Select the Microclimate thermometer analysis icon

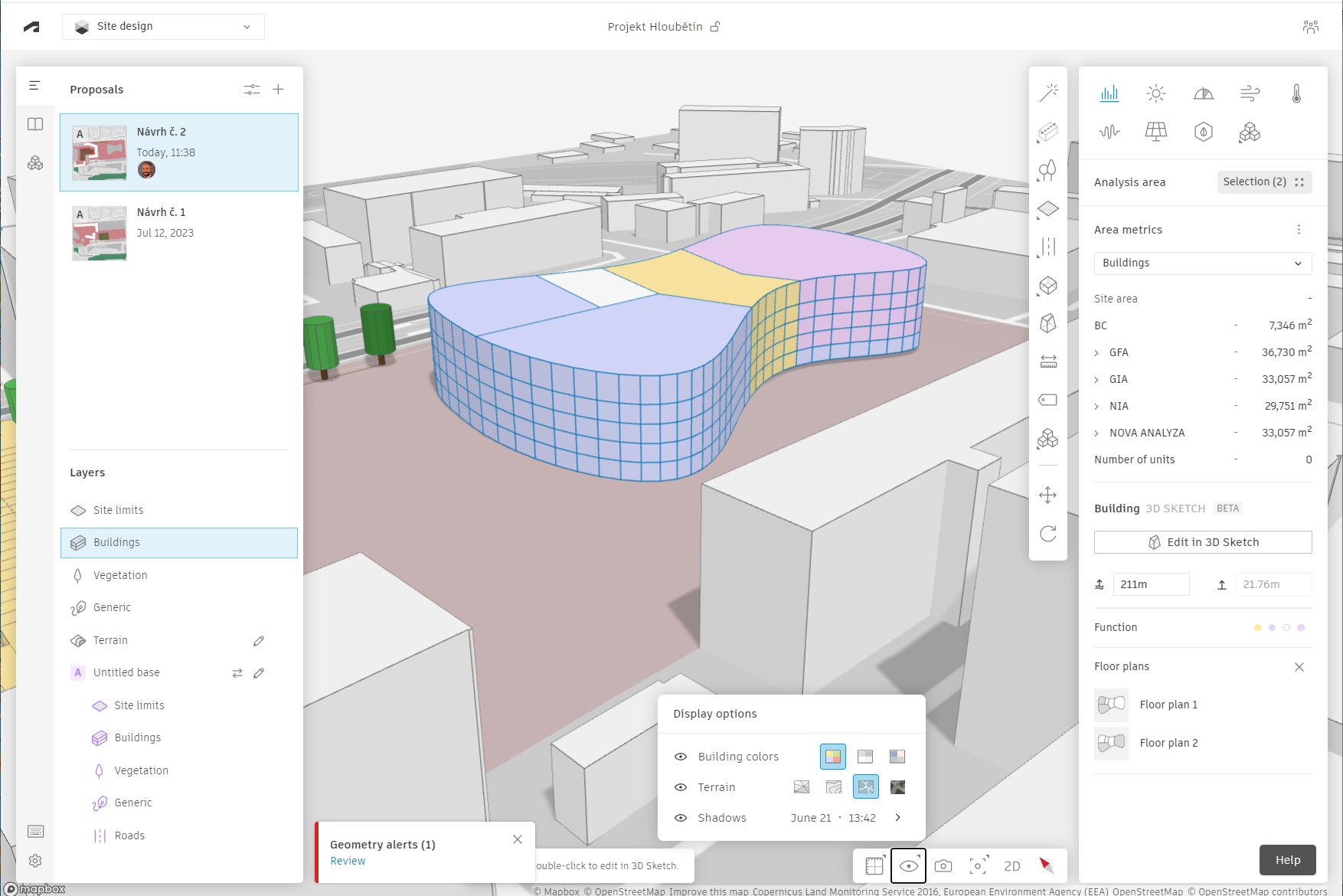[1296, 93]
